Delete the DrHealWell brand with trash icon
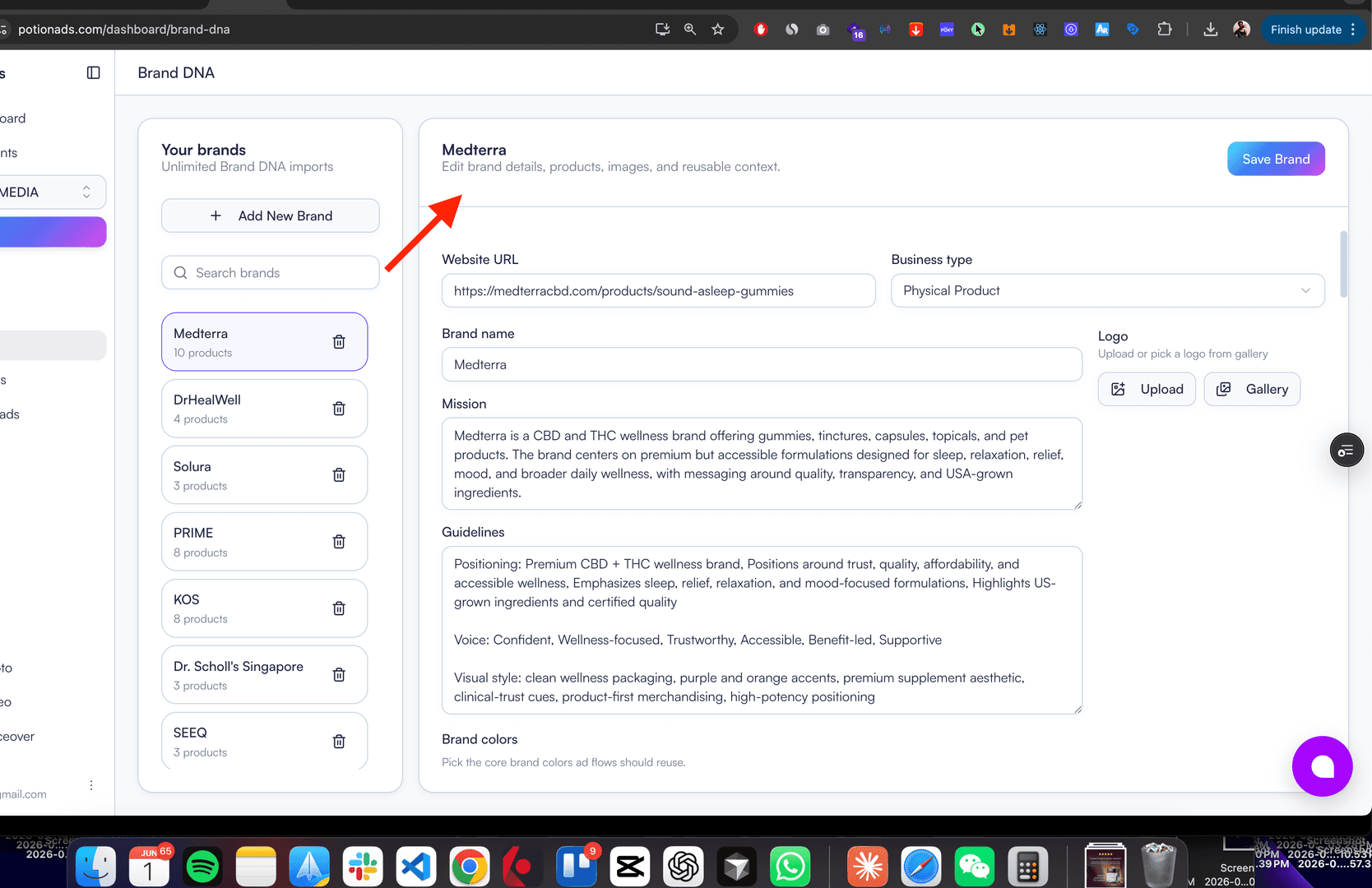Image resolution: width=1372 pixels, height=888 pixels. coord(339,409)
